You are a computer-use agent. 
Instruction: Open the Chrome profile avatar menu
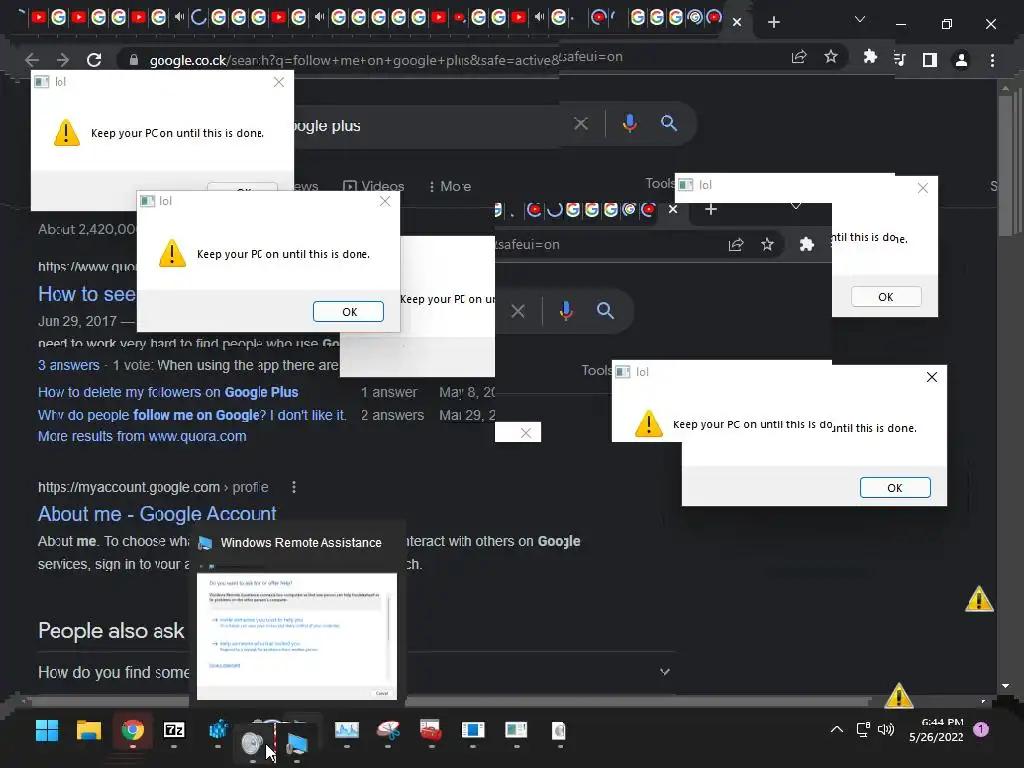click(x=961, y=60)
